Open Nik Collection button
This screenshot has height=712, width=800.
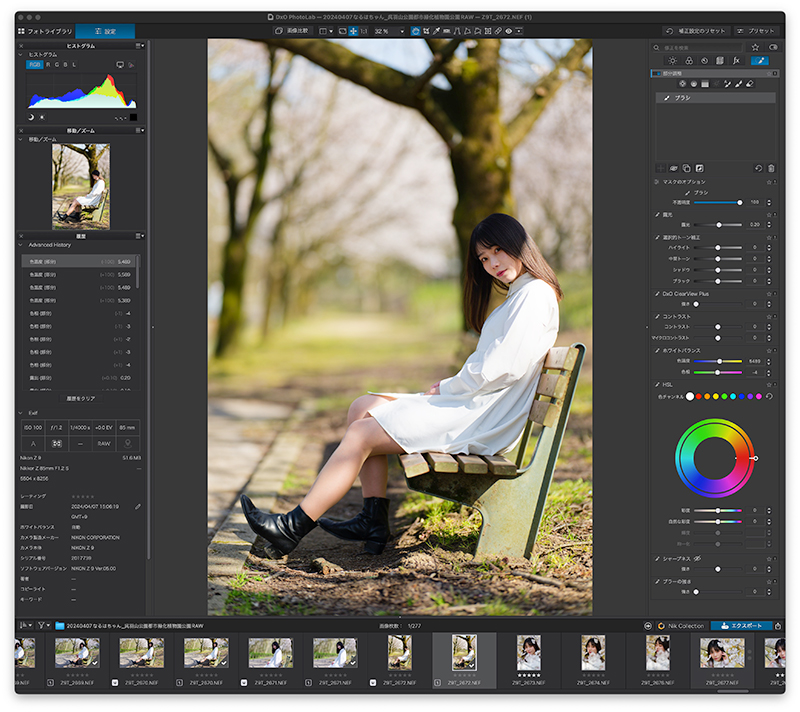(681, 626)
